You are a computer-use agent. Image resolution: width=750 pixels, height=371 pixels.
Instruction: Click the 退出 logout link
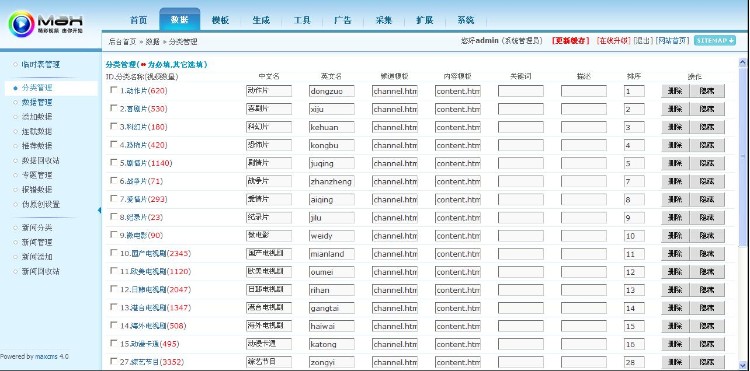tap(643, 41)
